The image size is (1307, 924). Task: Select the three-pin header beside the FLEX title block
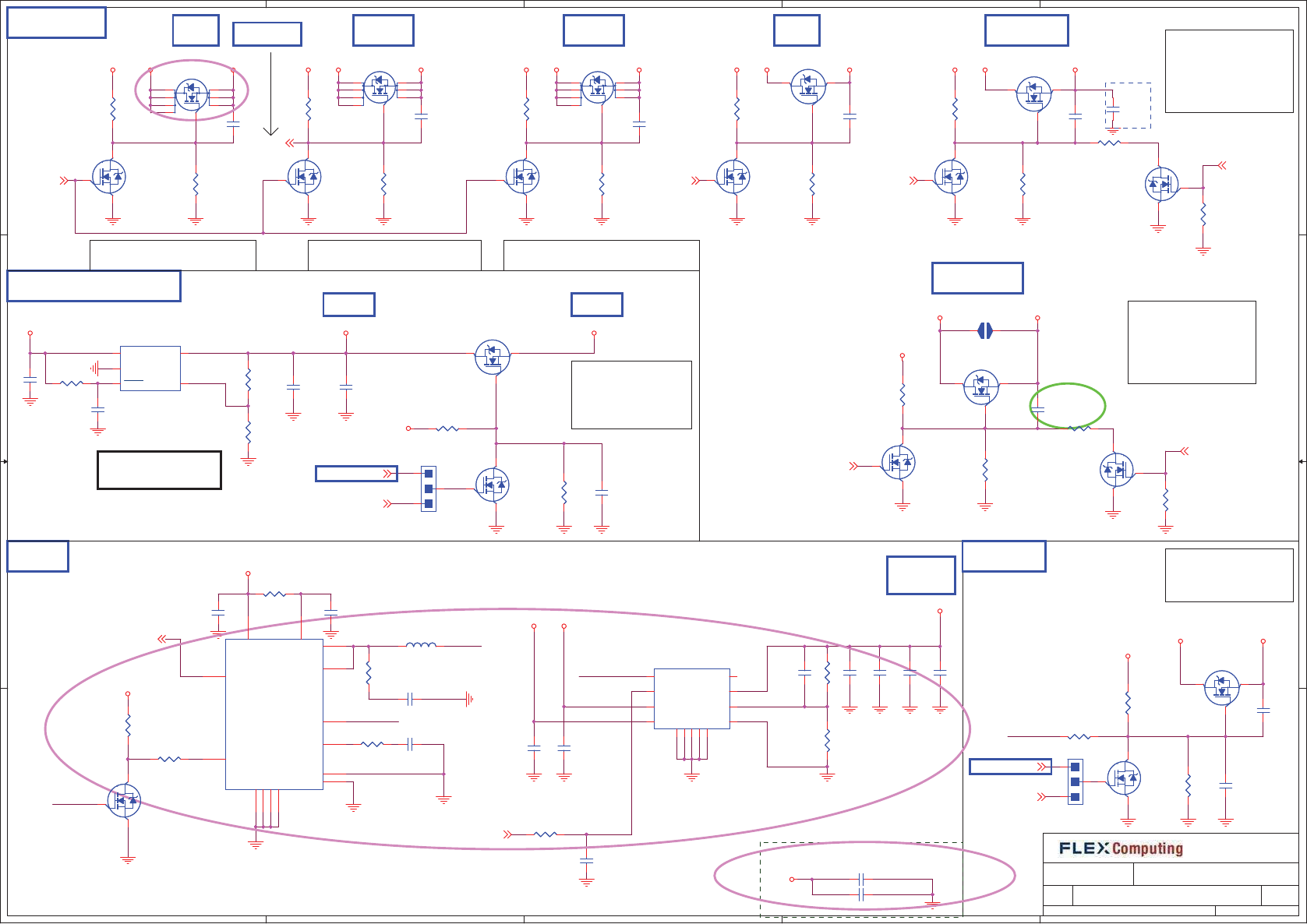point(1076,782)
